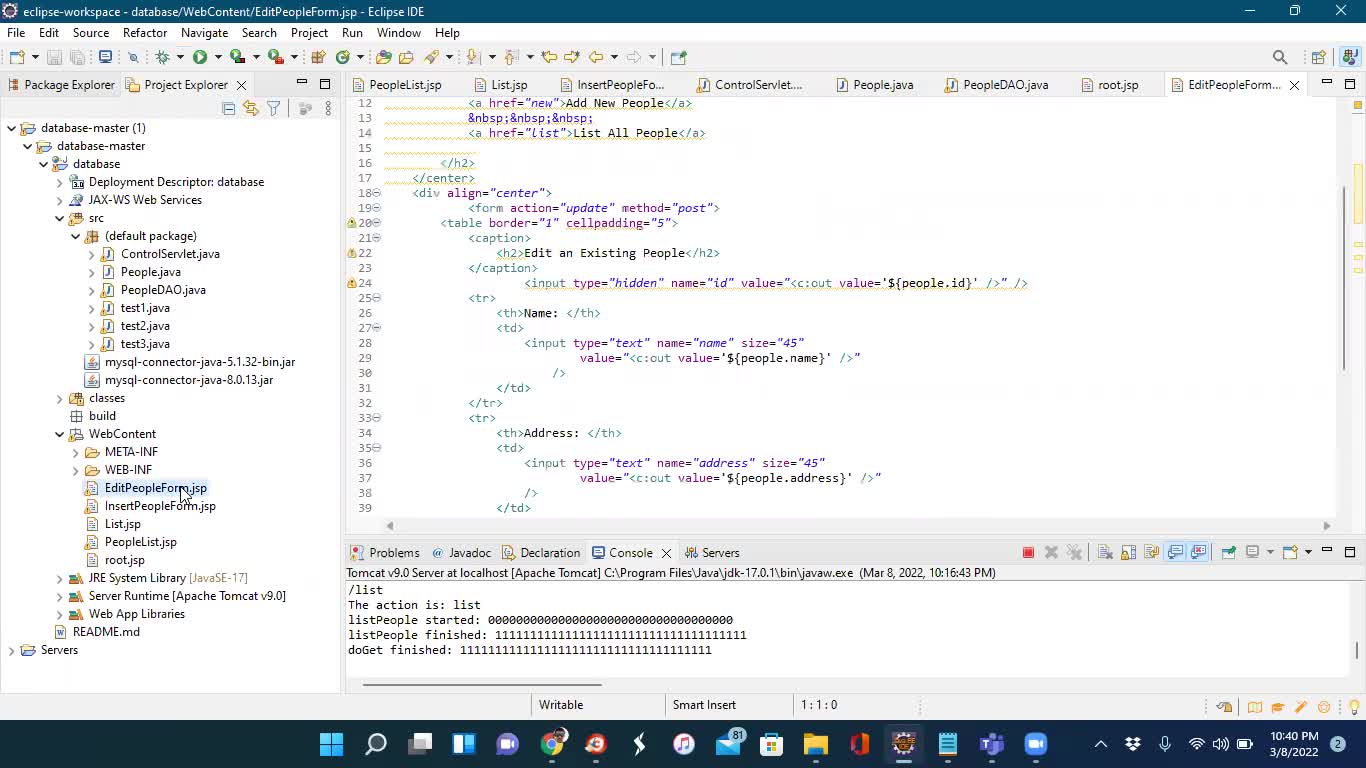
Task: Switch to the Servers view tab
Action: (x=712, y=553)
